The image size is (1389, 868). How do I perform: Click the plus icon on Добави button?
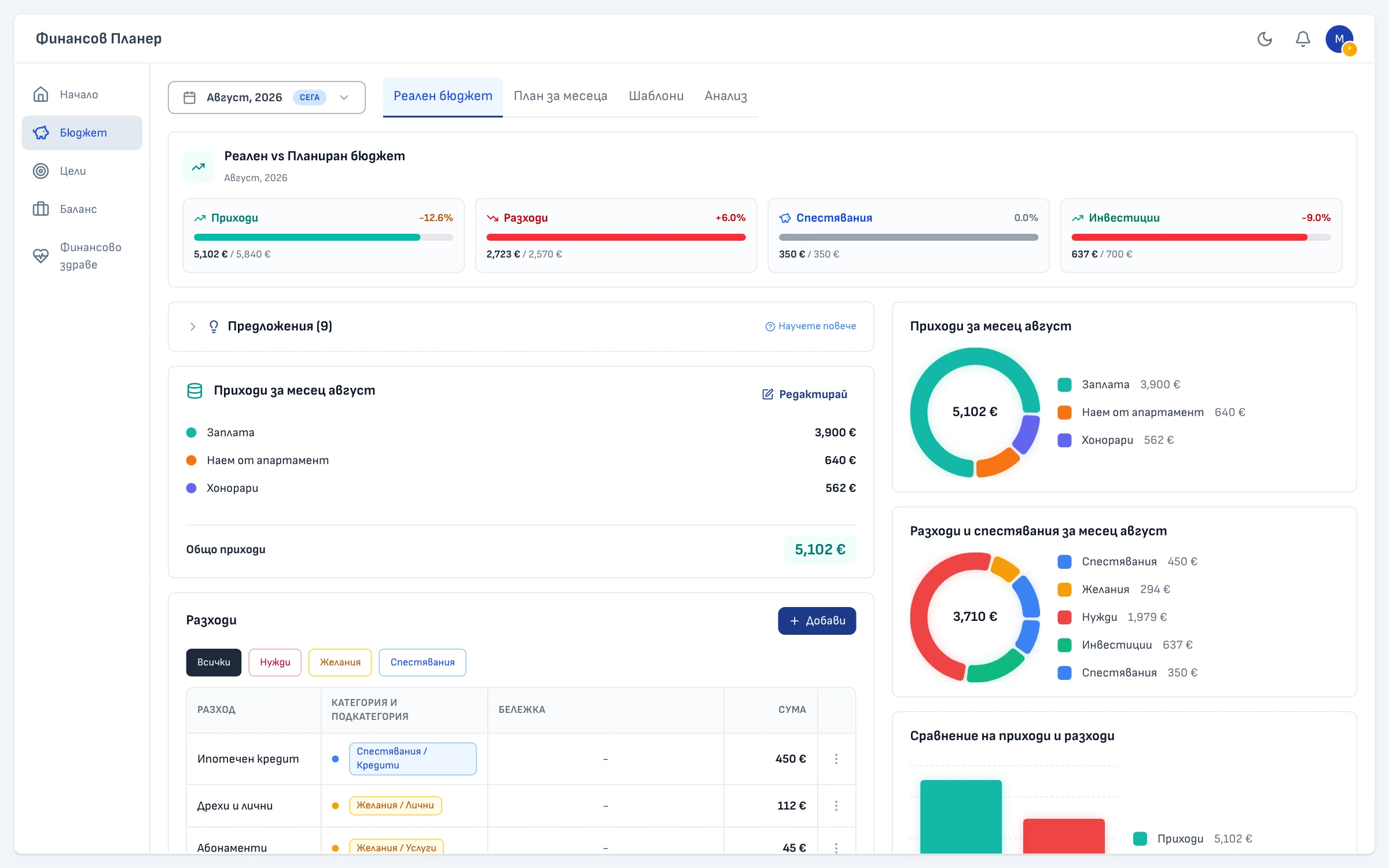coord(795,621)
